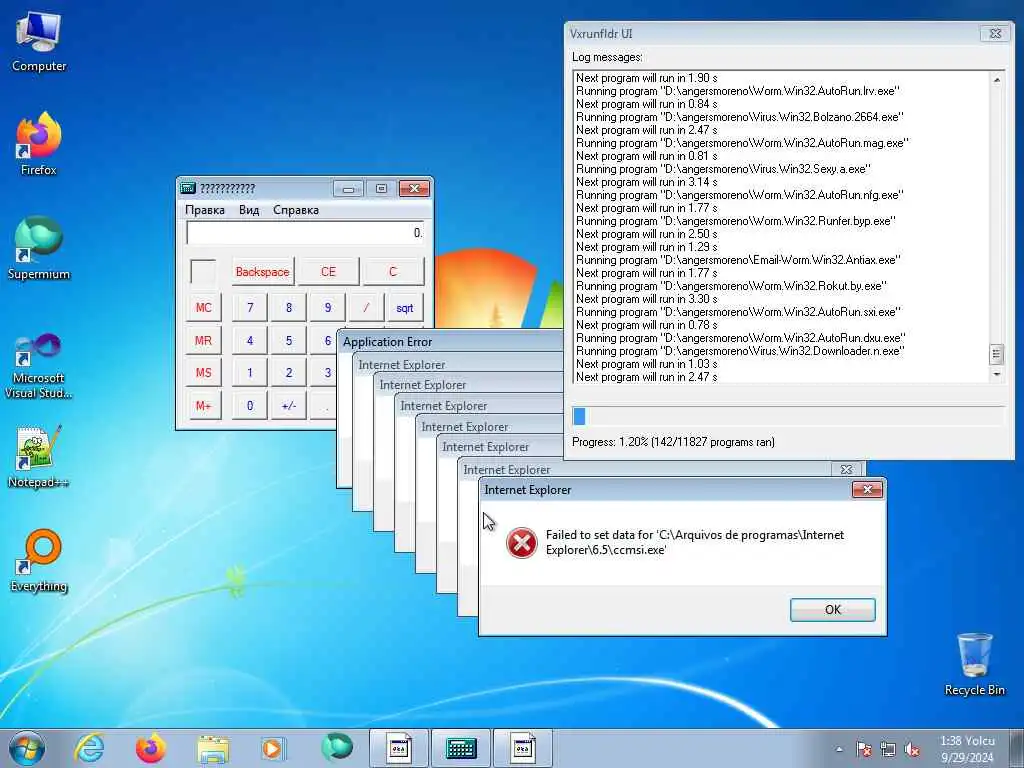Click the MR memory recall button
Screen dimensions: 1024x768
[203, 340]
